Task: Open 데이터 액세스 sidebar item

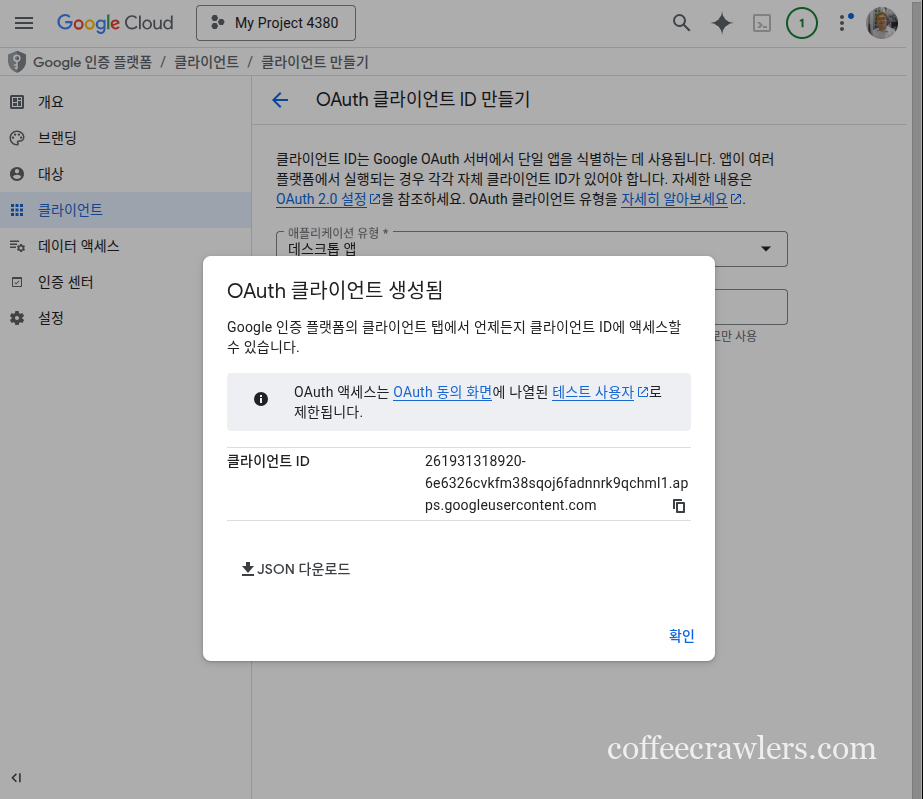Action: coord(78,246)
